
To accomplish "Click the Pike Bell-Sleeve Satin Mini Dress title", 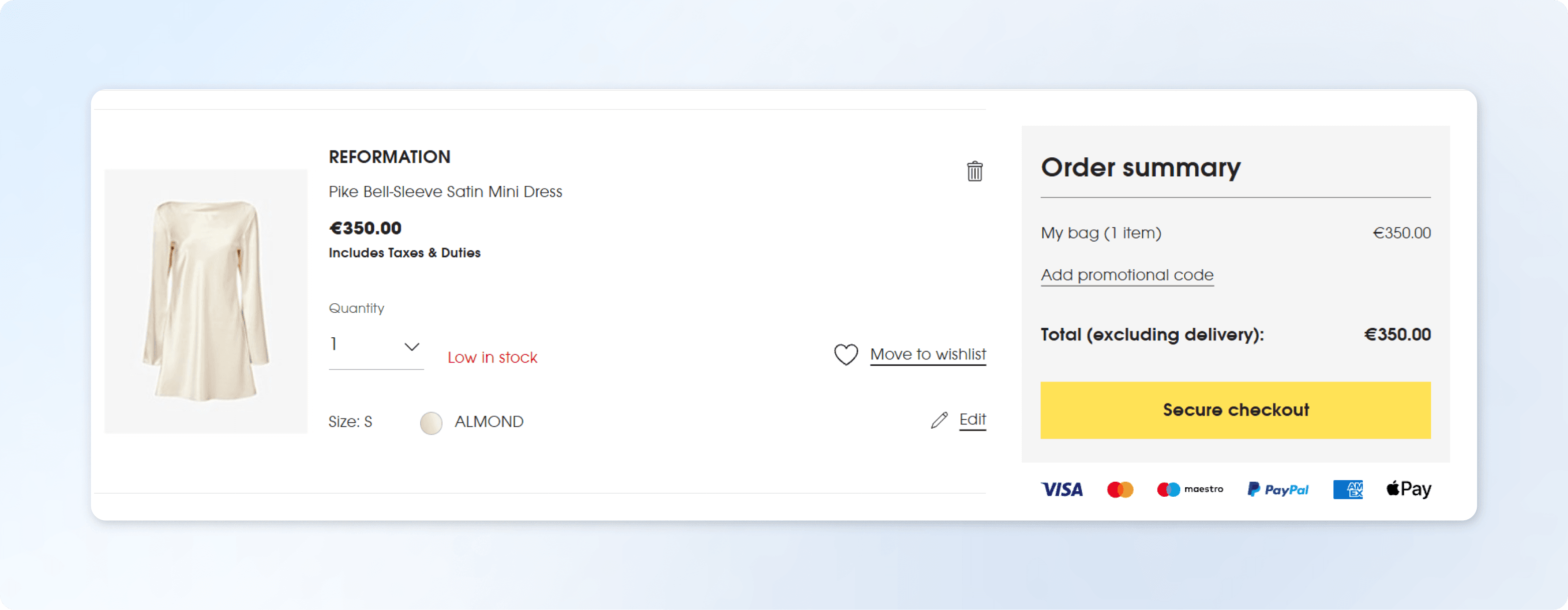I will tap(445, 191).
